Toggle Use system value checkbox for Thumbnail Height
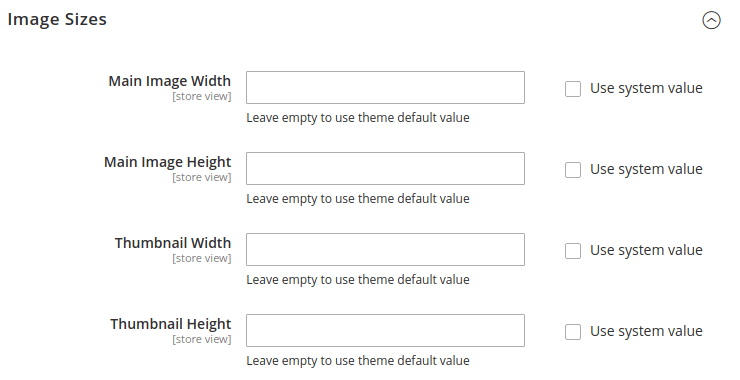Screen dimensions: 740x380 (x=573, y=332)
